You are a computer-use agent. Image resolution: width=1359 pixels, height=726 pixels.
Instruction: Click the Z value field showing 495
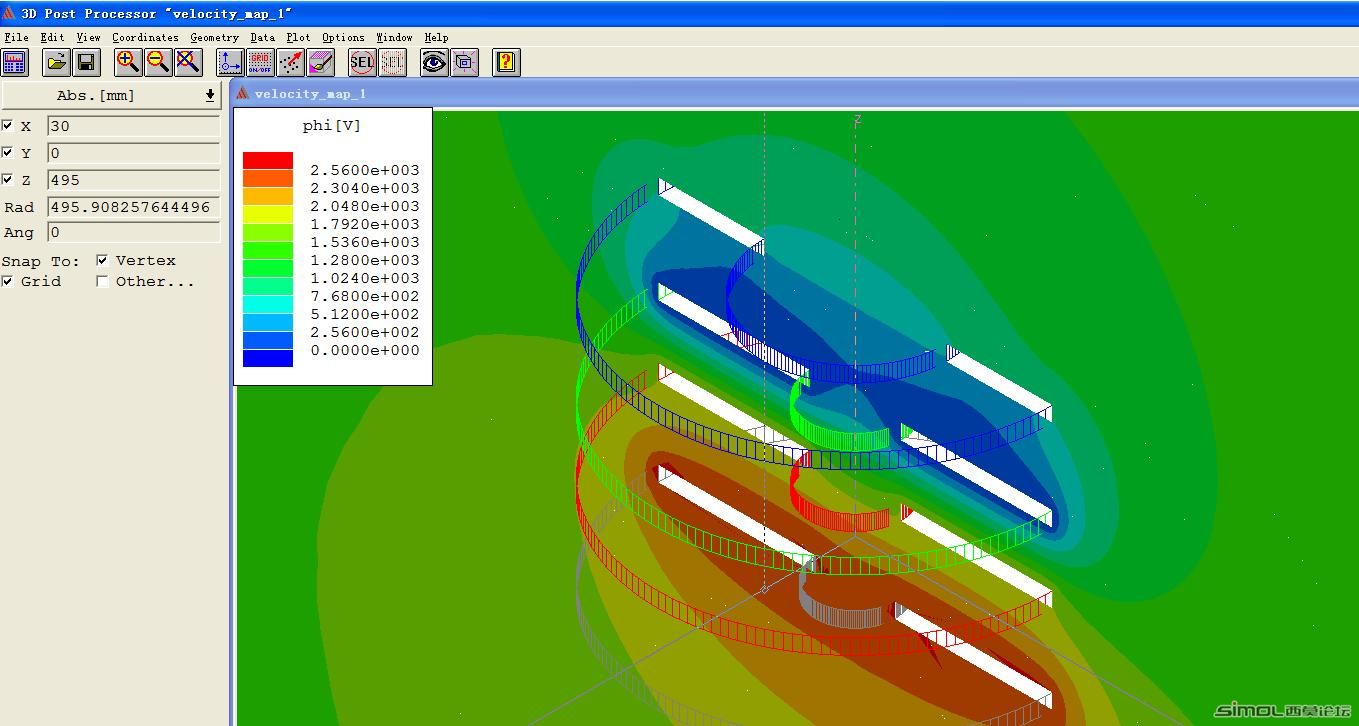click(x=133, y=180)
